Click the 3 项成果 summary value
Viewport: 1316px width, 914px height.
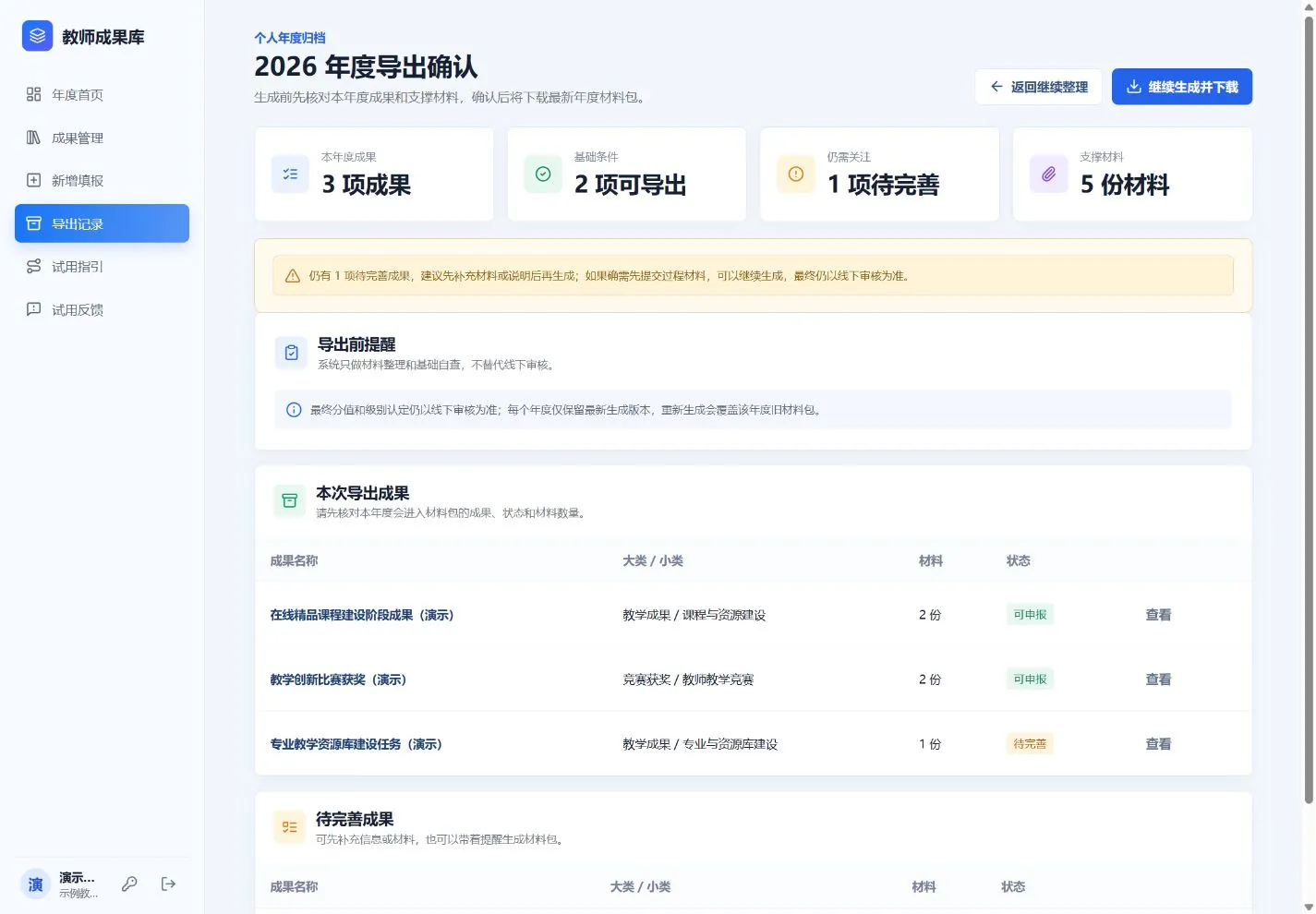(367, 185)
